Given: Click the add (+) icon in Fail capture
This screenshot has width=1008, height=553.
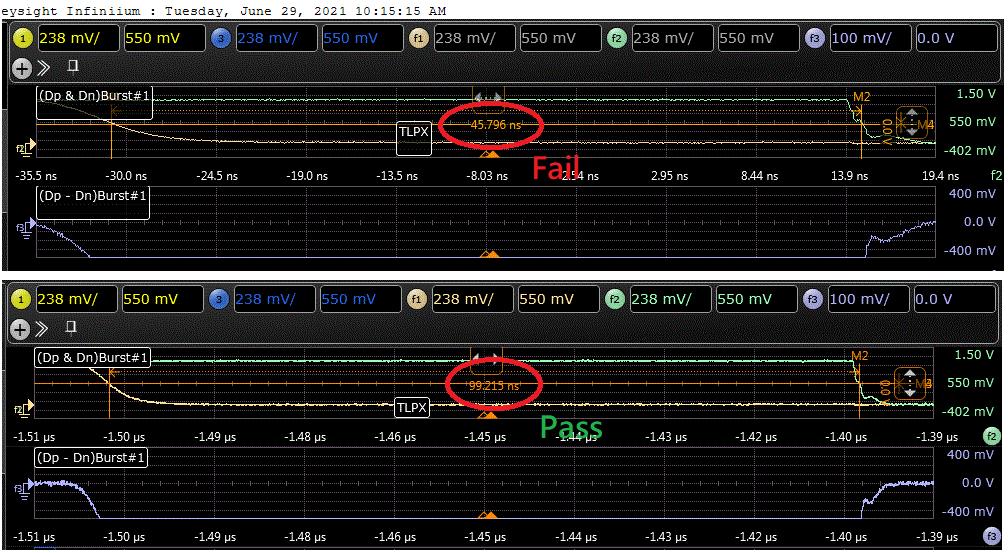Looking at the screenshot, I should (22, 69).
